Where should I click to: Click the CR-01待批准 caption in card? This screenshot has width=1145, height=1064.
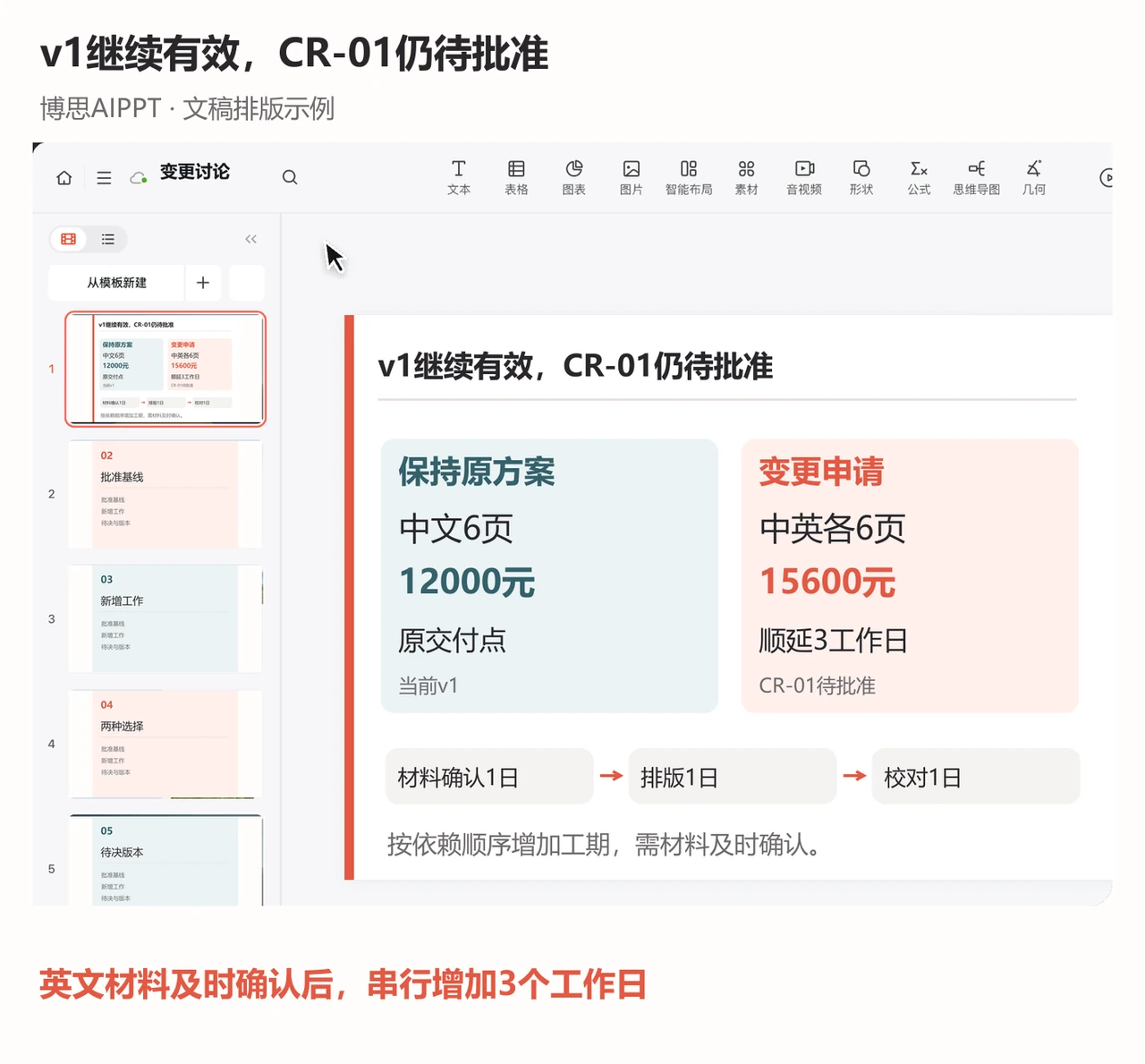[x=817, y=686]
